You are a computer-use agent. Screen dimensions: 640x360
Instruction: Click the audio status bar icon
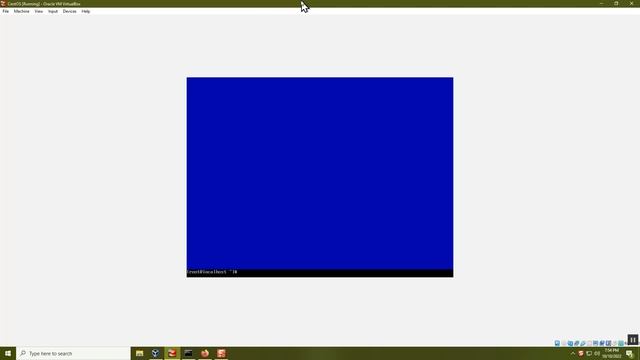[x=570, y=343]
